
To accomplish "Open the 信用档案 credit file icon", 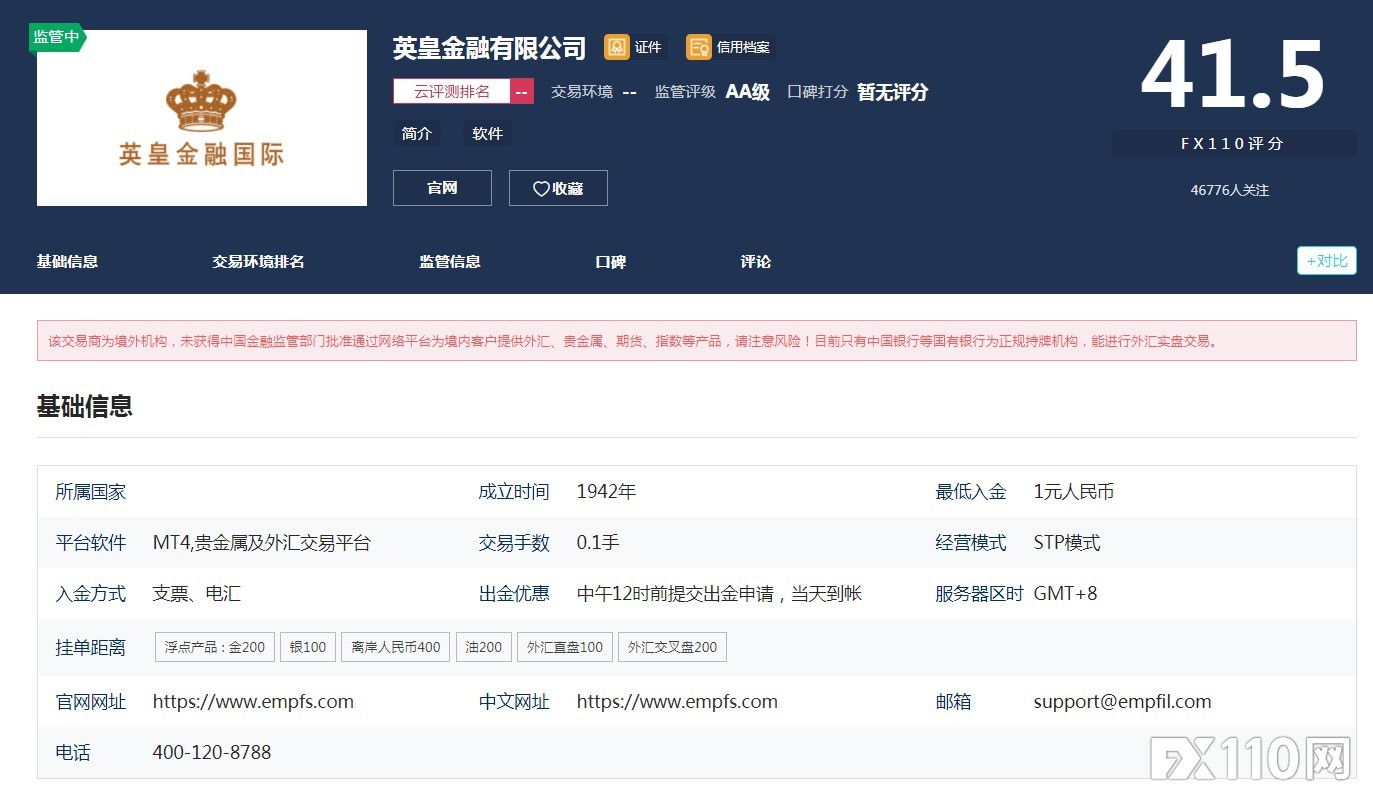I will 699,47.
